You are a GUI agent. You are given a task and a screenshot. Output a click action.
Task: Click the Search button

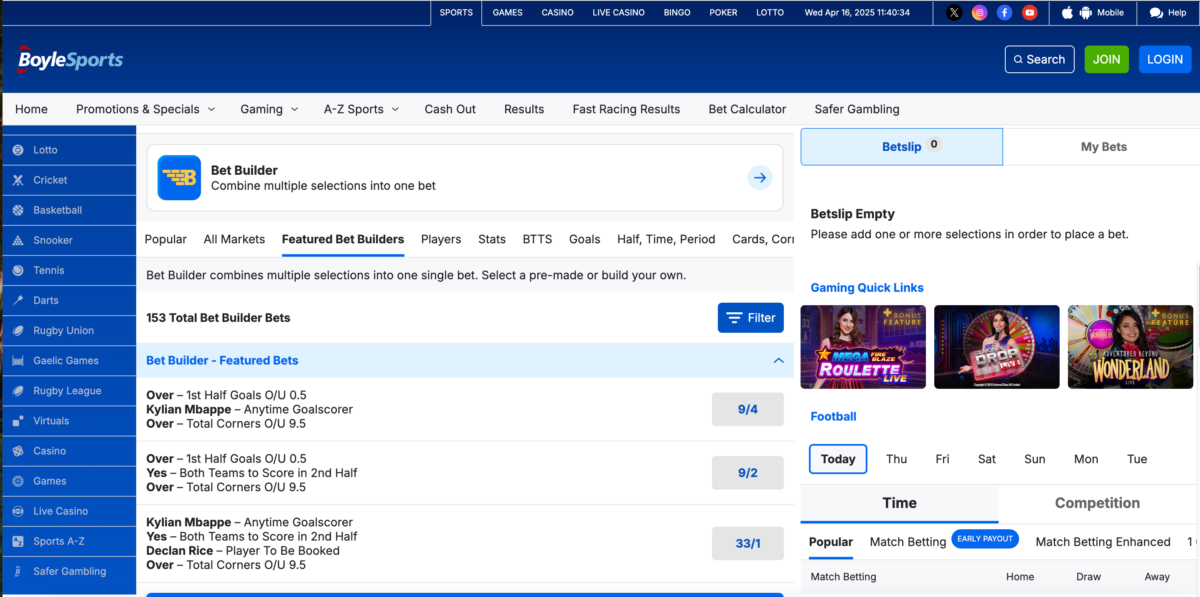1039,59
